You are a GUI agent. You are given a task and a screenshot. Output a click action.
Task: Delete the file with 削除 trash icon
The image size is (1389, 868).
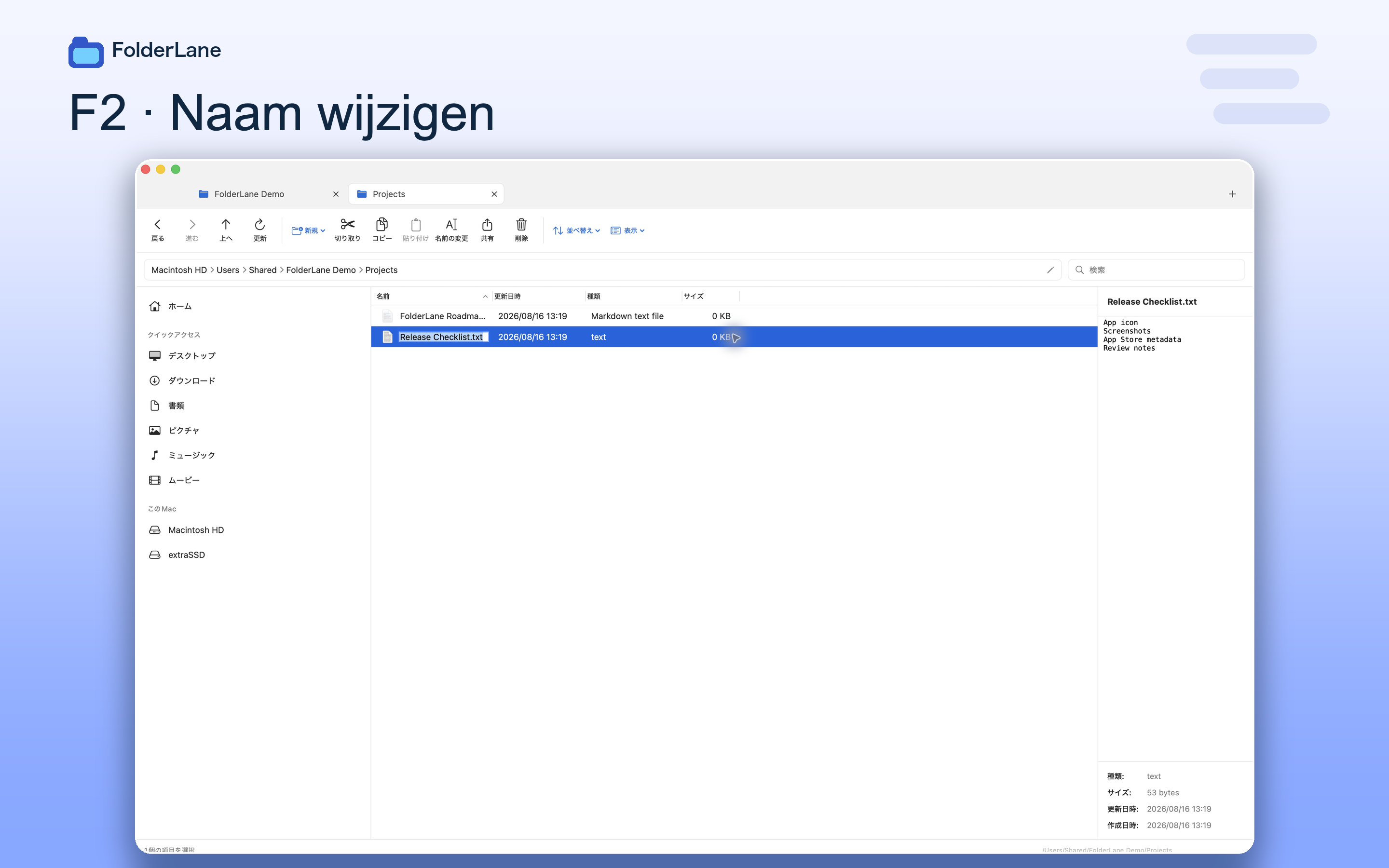pyautogui.click(x=521, y=230)
